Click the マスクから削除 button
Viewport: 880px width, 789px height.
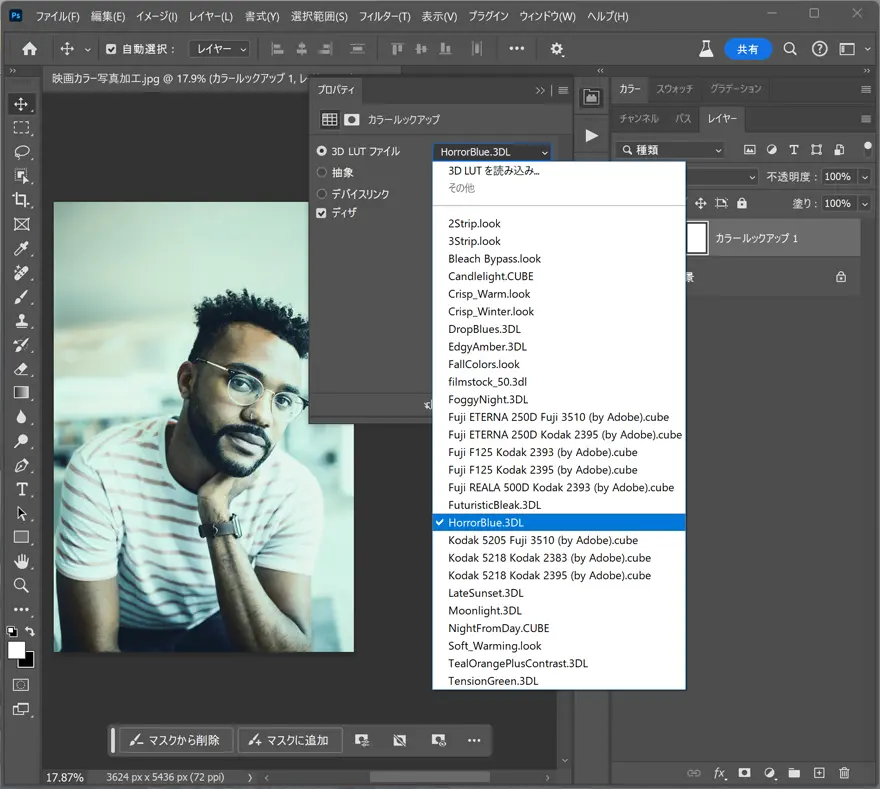pyautogui.click(x=177, y=740)
